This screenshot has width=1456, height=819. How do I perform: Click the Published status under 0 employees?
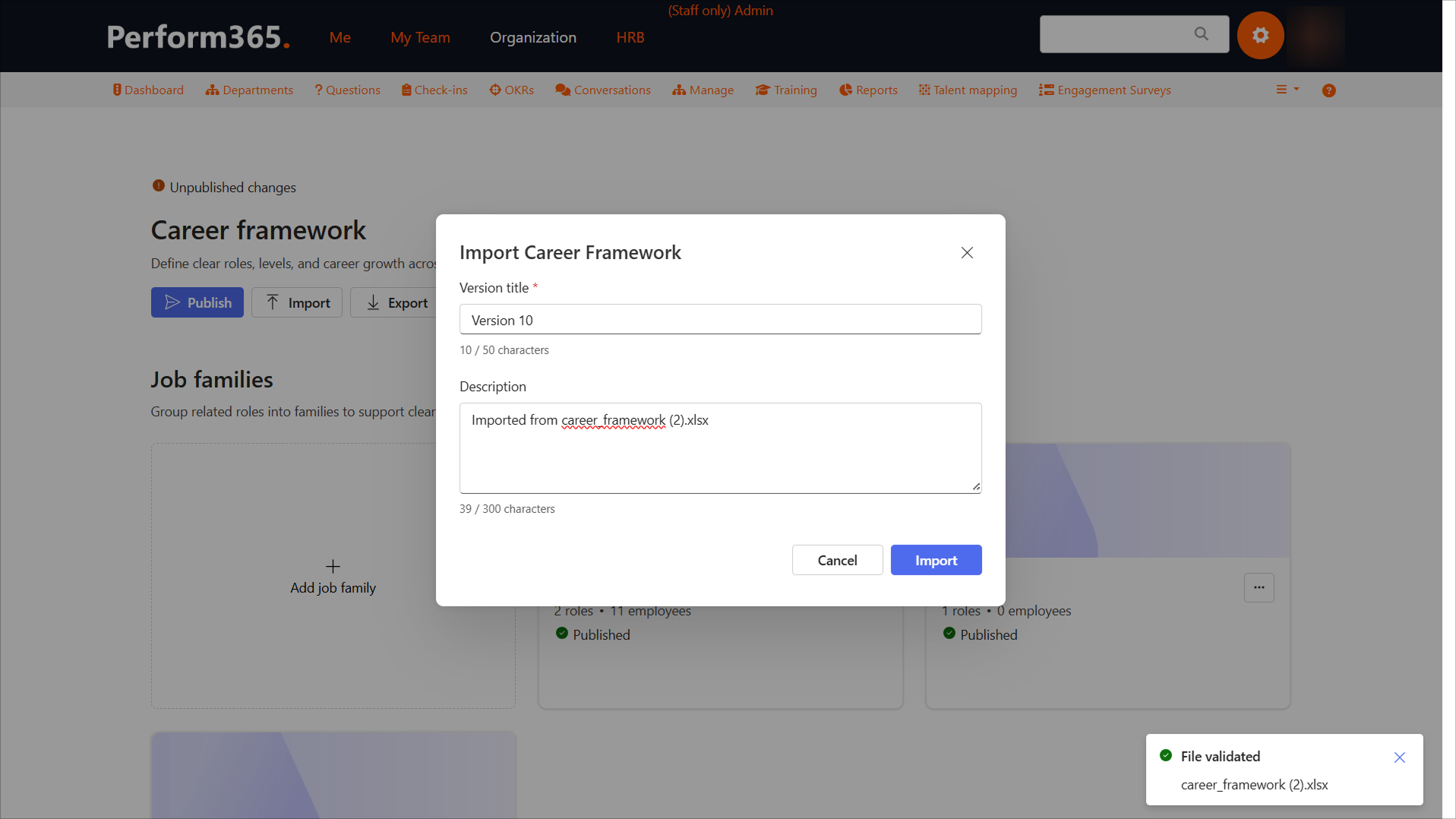pyautogui.click(x=980, y=634)
